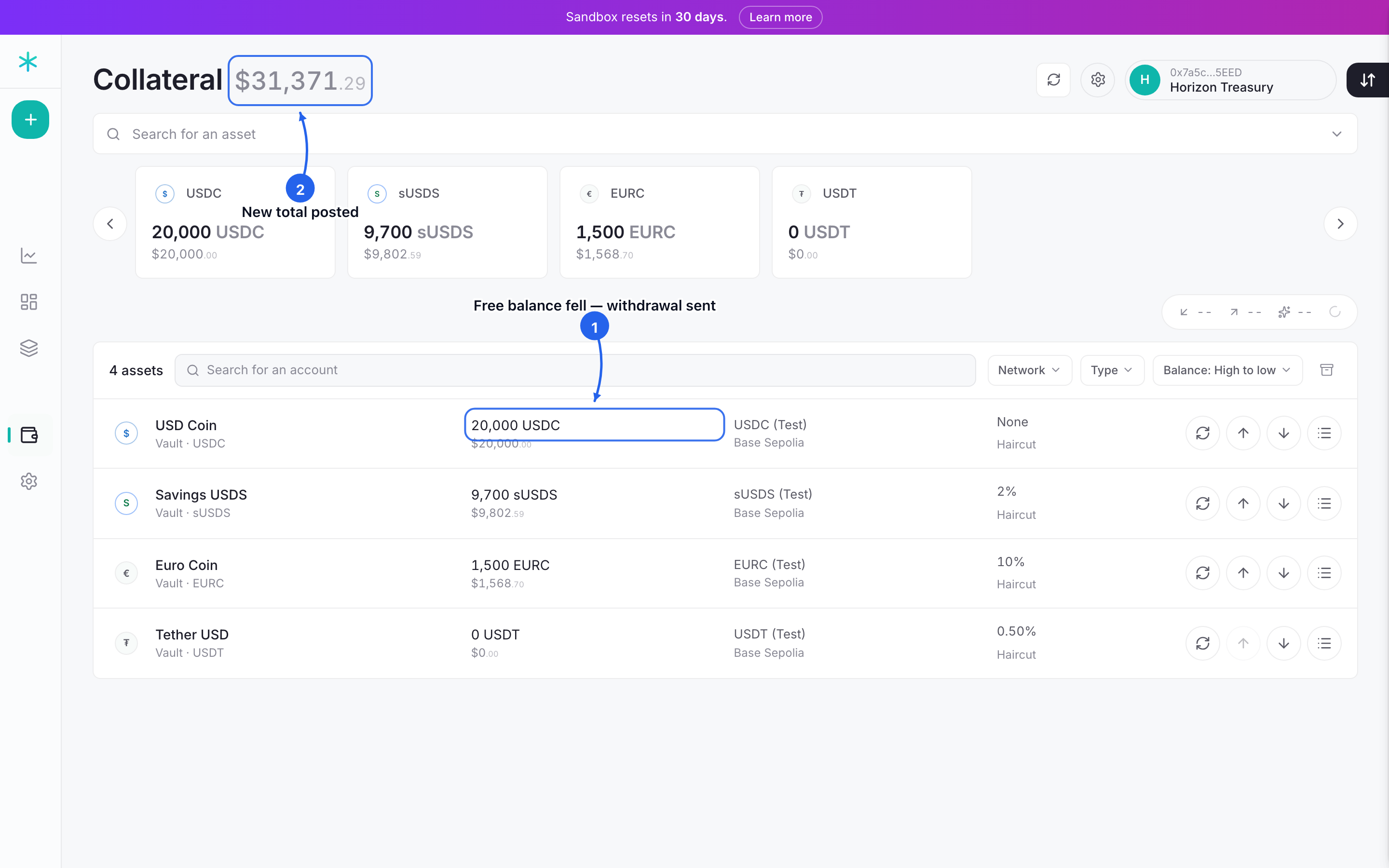Click the refresh icon in the header

point(1053,80)
